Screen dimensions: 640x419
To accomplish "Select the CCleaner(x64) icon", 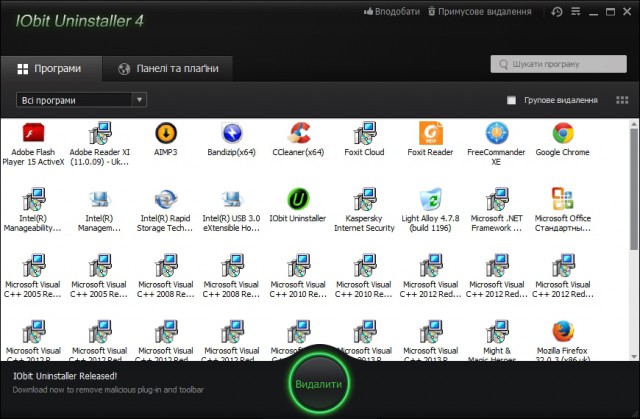I will pos(298,133).
